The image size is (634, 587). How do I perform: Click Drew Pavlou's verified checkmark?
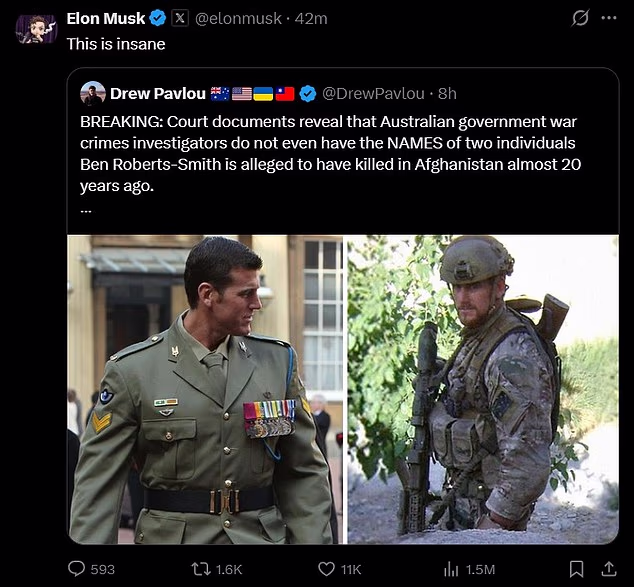click(309, 93)
